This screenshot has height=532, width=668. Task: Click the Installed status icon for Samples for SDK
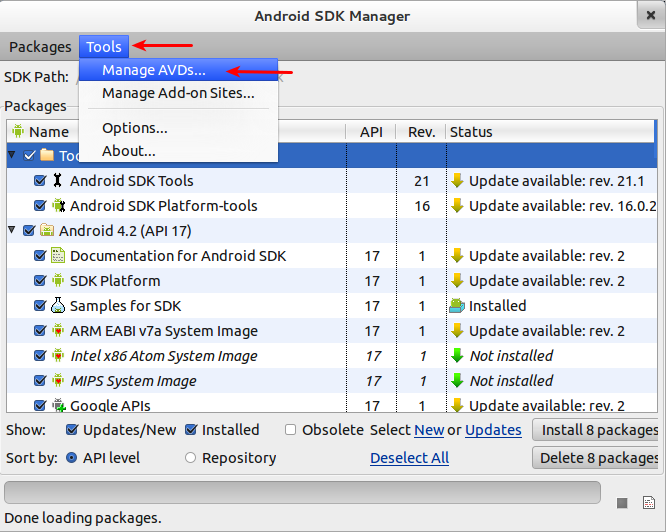(457, 306)
